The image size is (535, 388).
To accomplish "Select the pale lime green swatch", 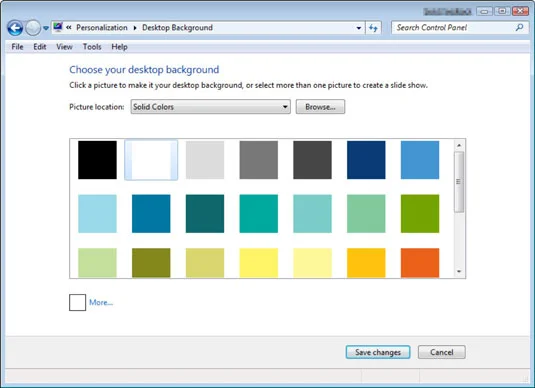I will click(97, 263).
